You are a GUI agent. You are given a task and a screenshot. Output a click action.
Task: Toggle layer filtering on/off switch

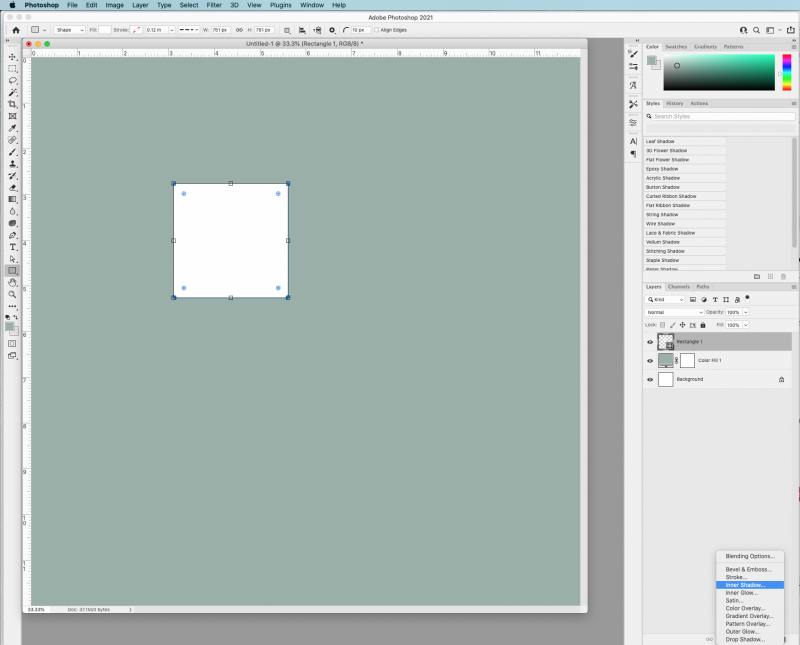coord(747,298)
